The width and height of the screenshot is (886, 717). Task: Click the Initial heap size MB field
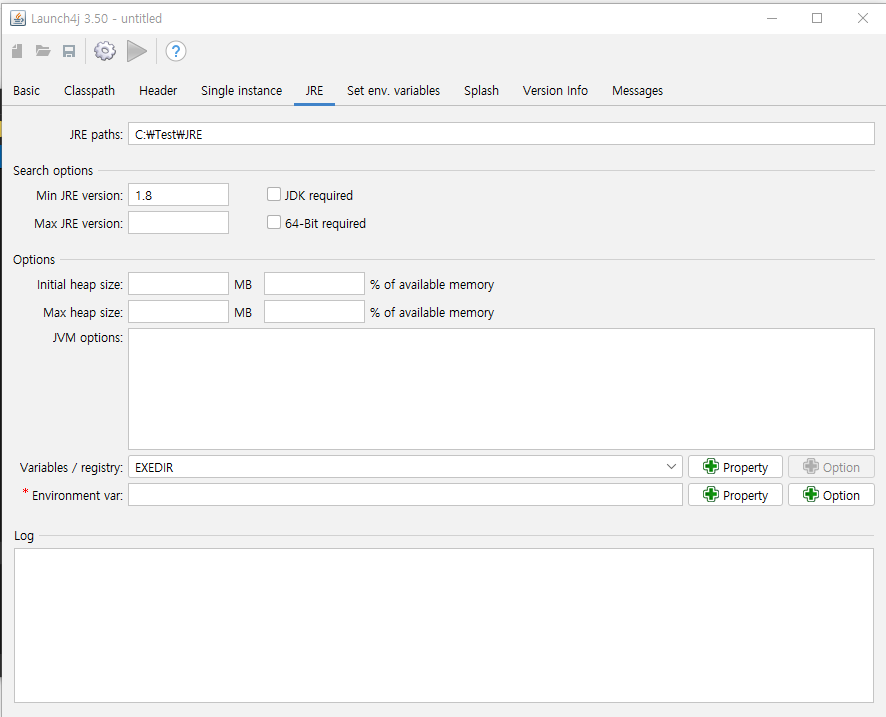point(179,284)
